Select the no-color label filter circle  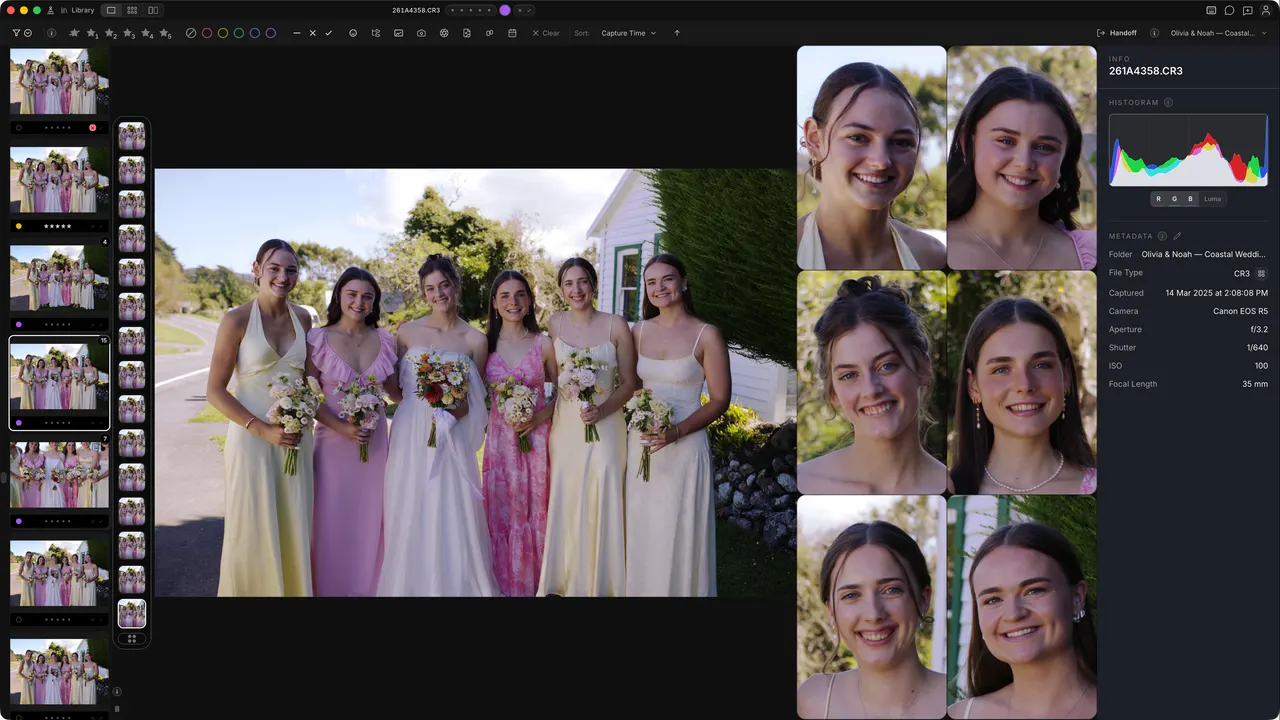pos(191,33)
